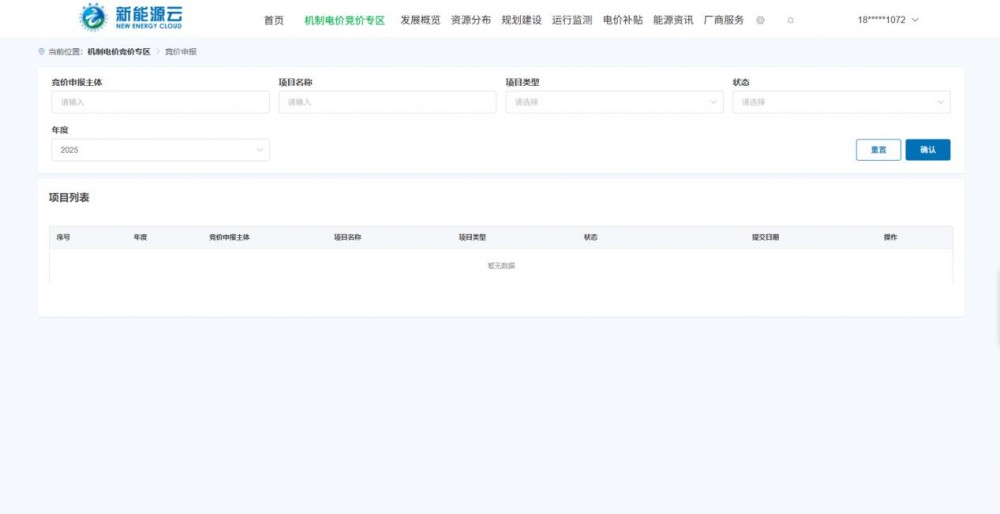
Task: Expand the user account 18*****1072 menu
Action: pyautogui.click(x=888, y=20)
